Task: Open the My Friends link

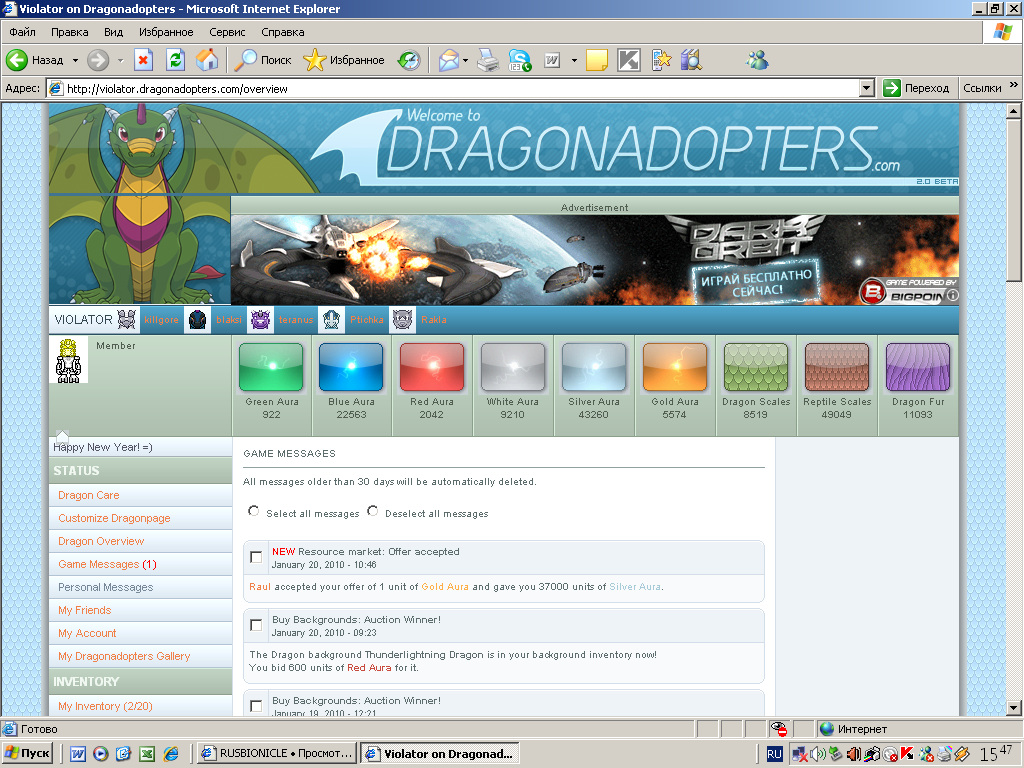Action: click(x=84, y=610)
